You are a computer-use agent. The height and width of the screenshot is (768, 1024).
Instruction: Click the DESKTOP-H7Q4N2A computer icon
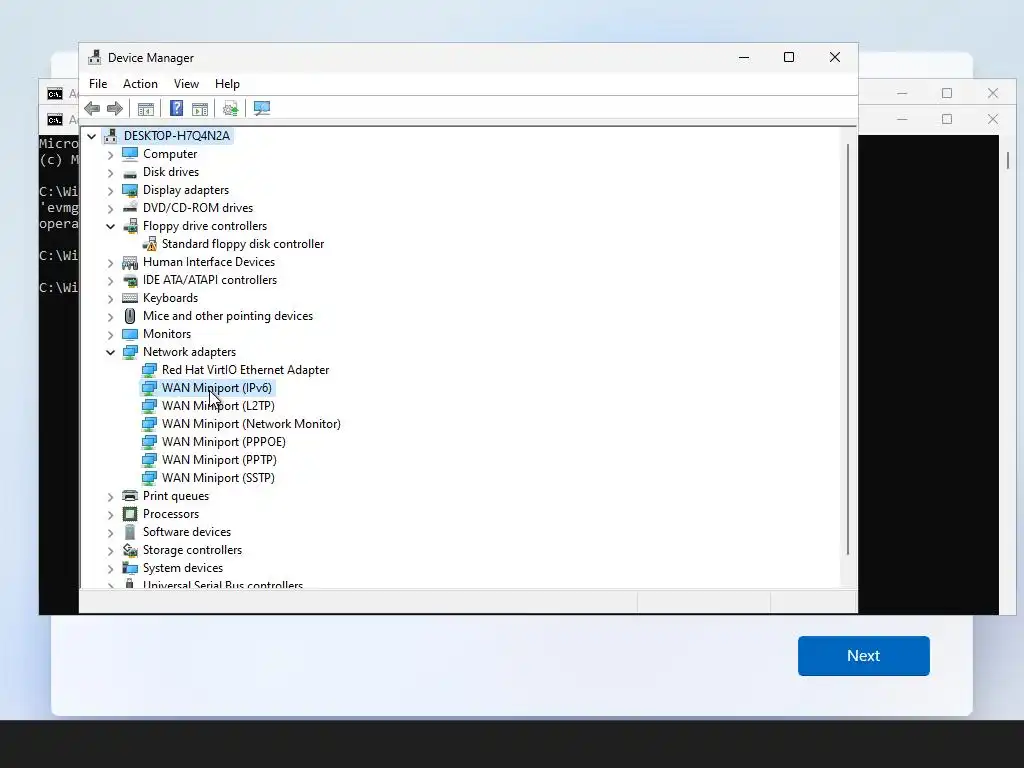tap(110, 136)
